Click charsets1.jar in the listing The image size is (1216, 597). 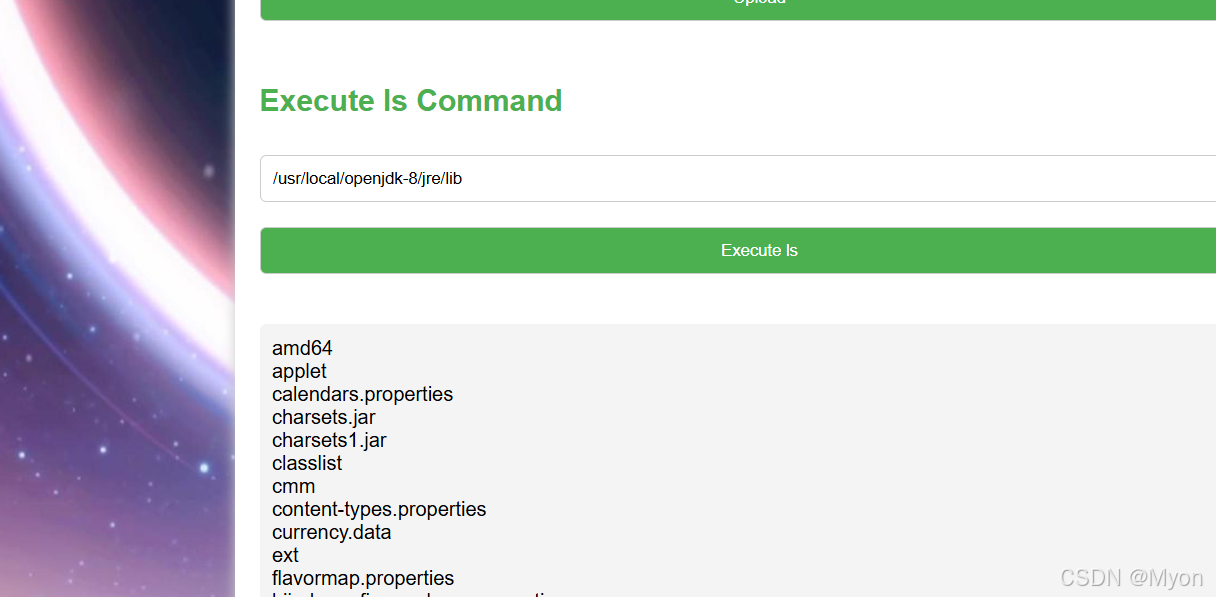click(x=329, y=440)
